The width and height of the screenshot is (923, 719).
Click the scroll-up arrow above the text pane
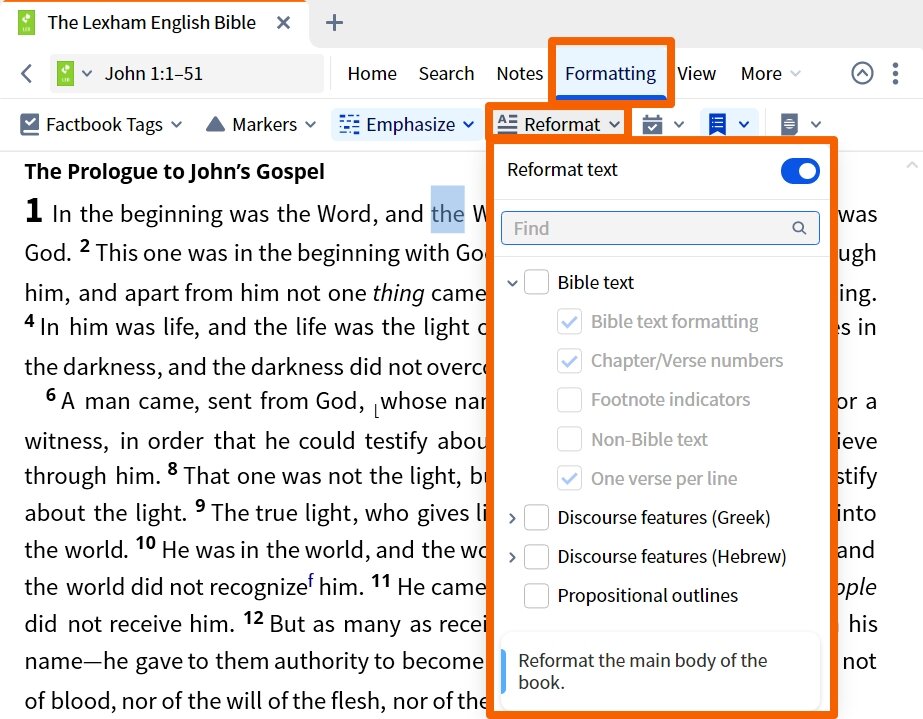[x=912, y=165]
